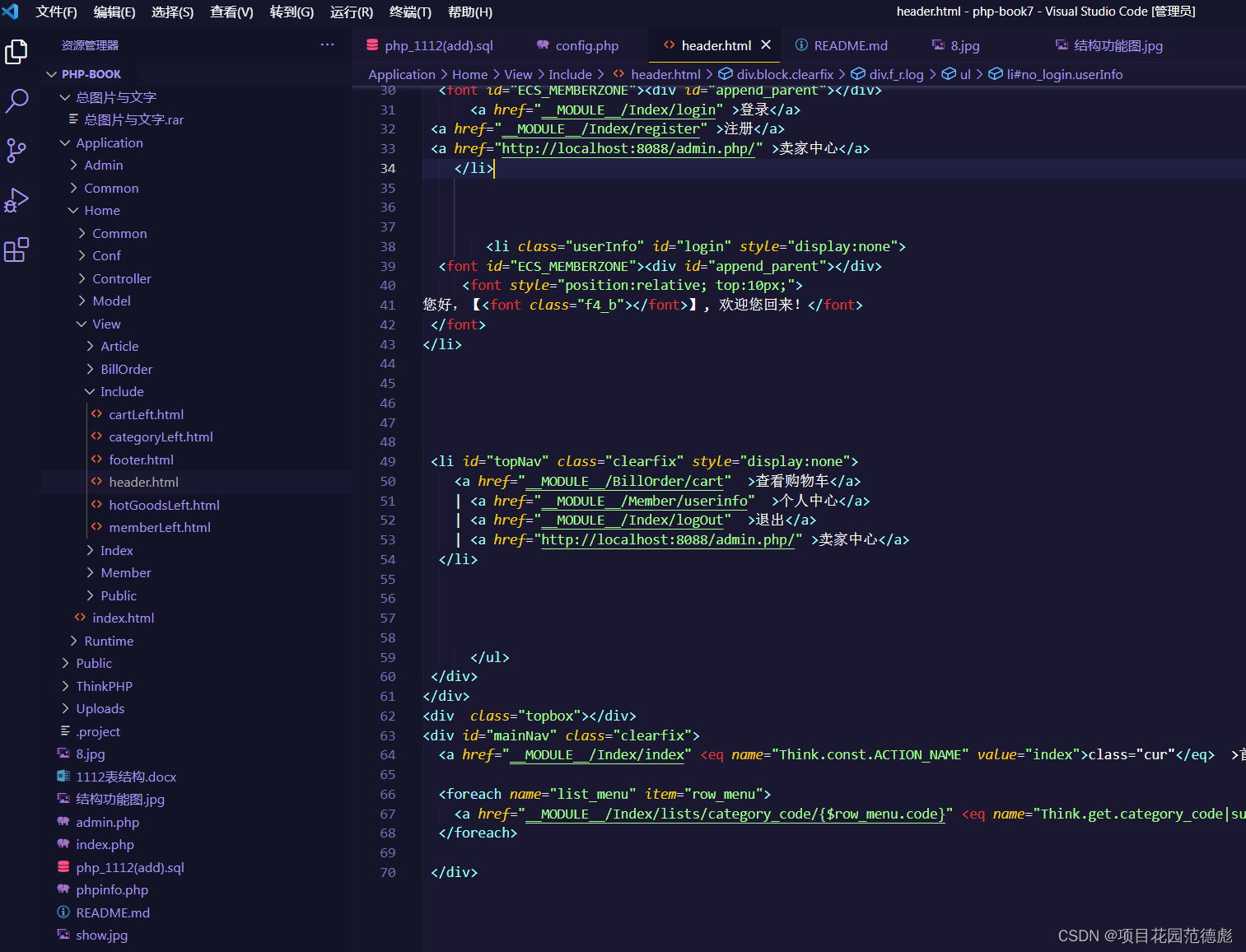1246x952 pixels.
Task: Close the header.html editor tab
Action: pyautogui.click(x=766, y=45)
